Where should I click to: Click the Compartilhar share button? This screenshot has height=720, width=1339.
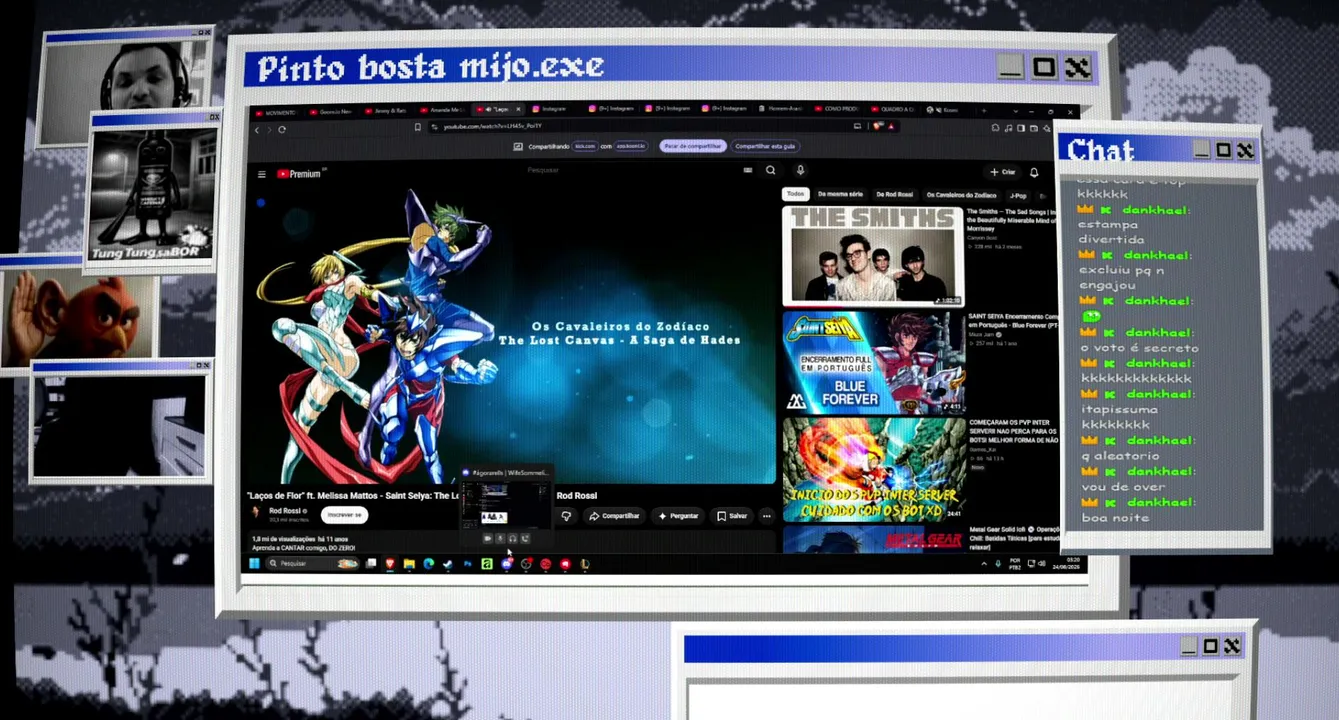coord(614,516)
